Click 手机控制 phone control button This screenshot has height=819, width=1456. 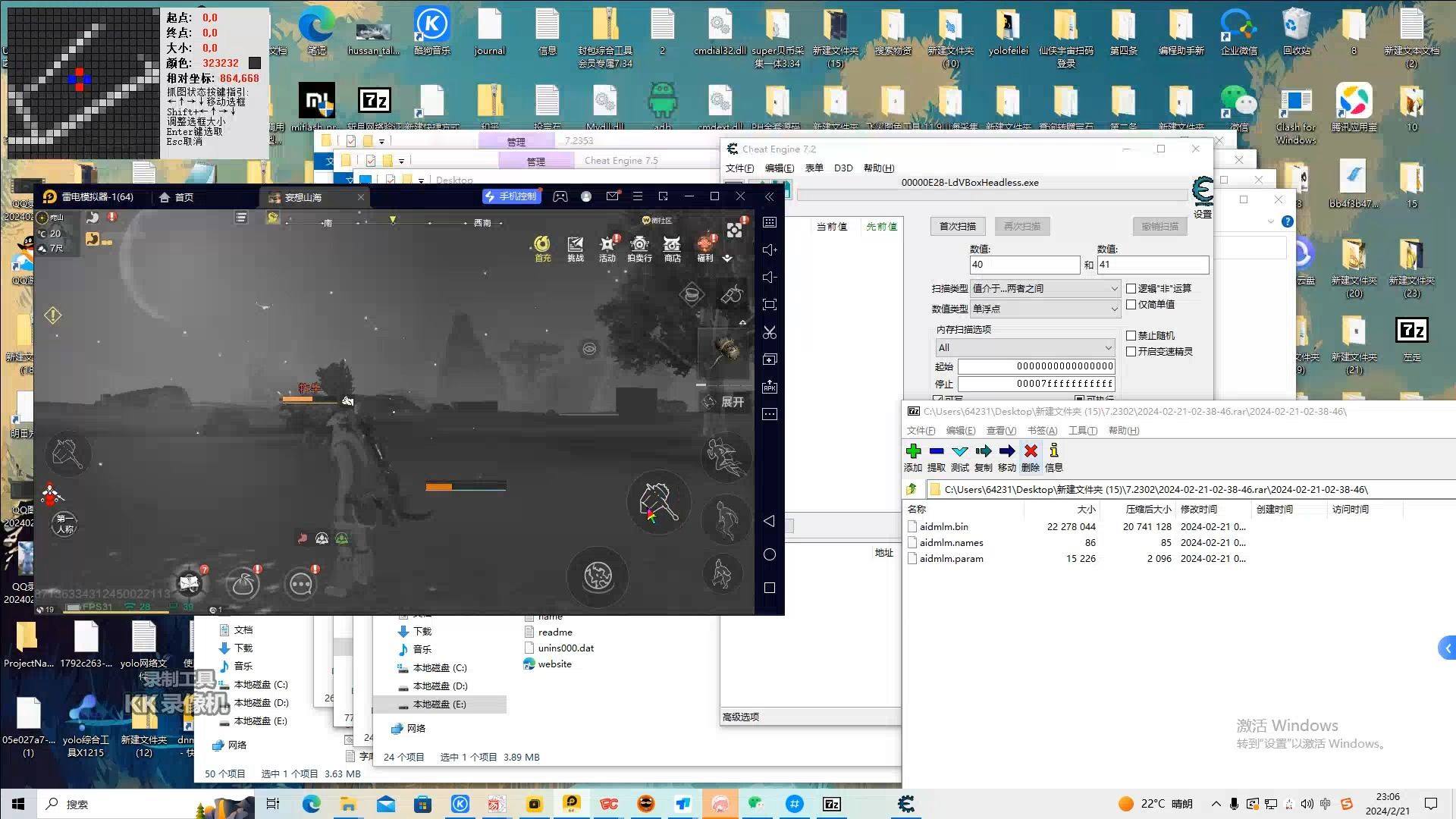pos(510,196)
